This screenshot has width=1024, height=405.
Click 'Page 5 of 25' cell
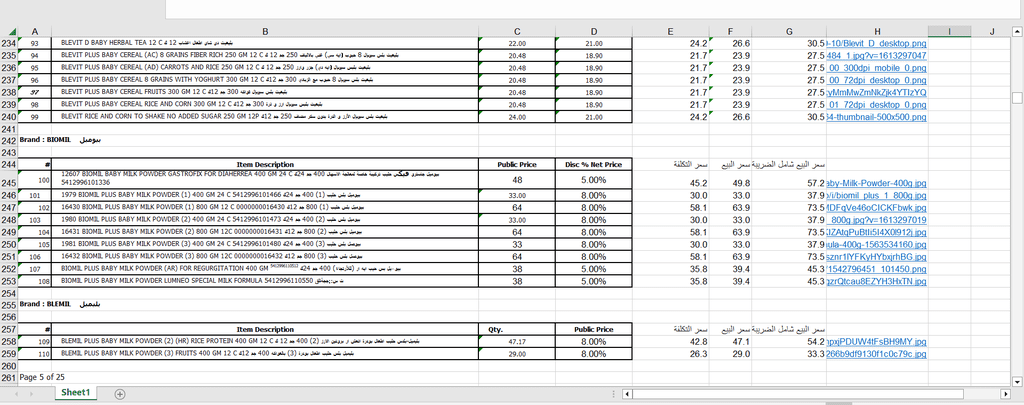42,378
